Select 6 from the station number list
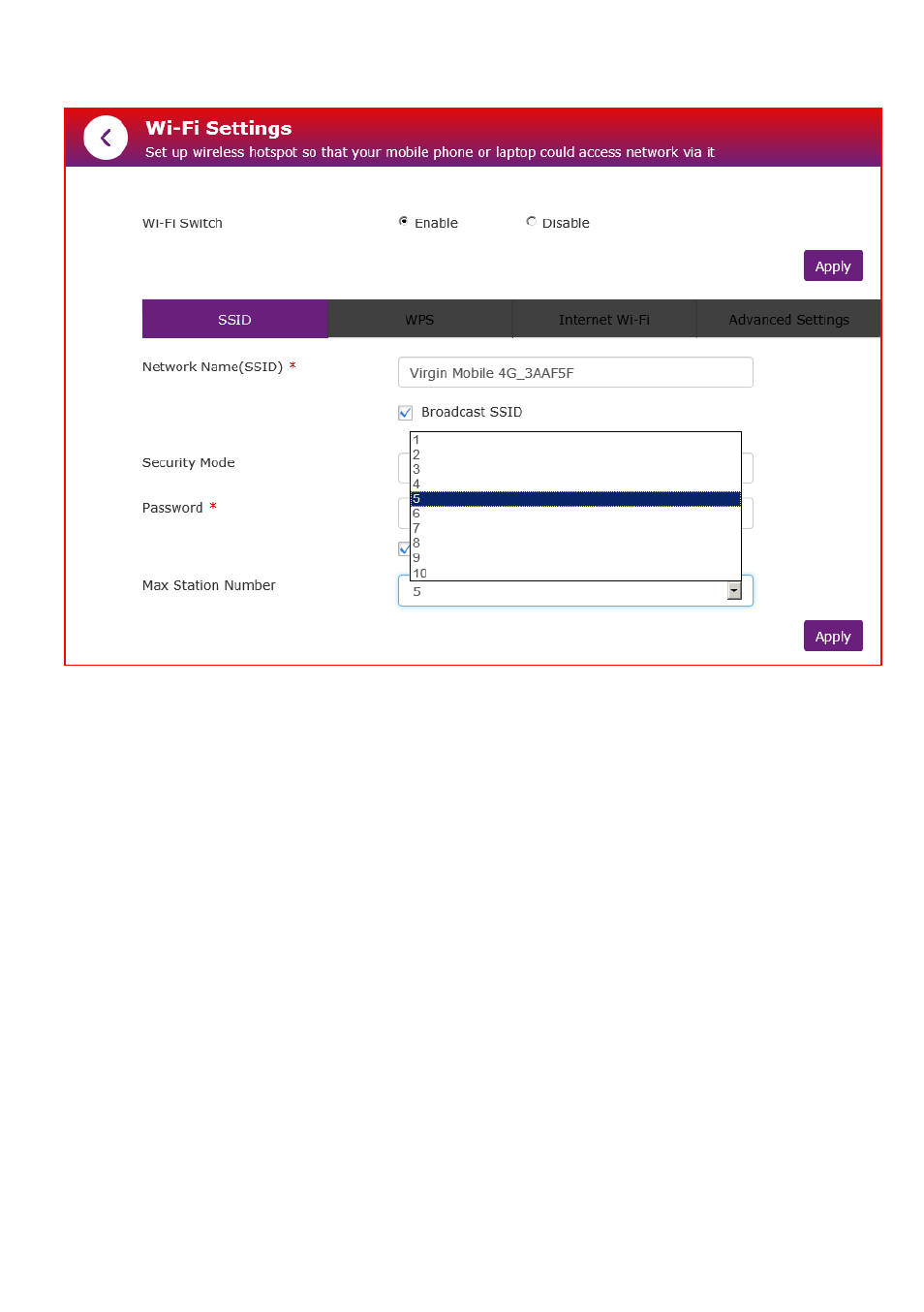 pos(574,514)
